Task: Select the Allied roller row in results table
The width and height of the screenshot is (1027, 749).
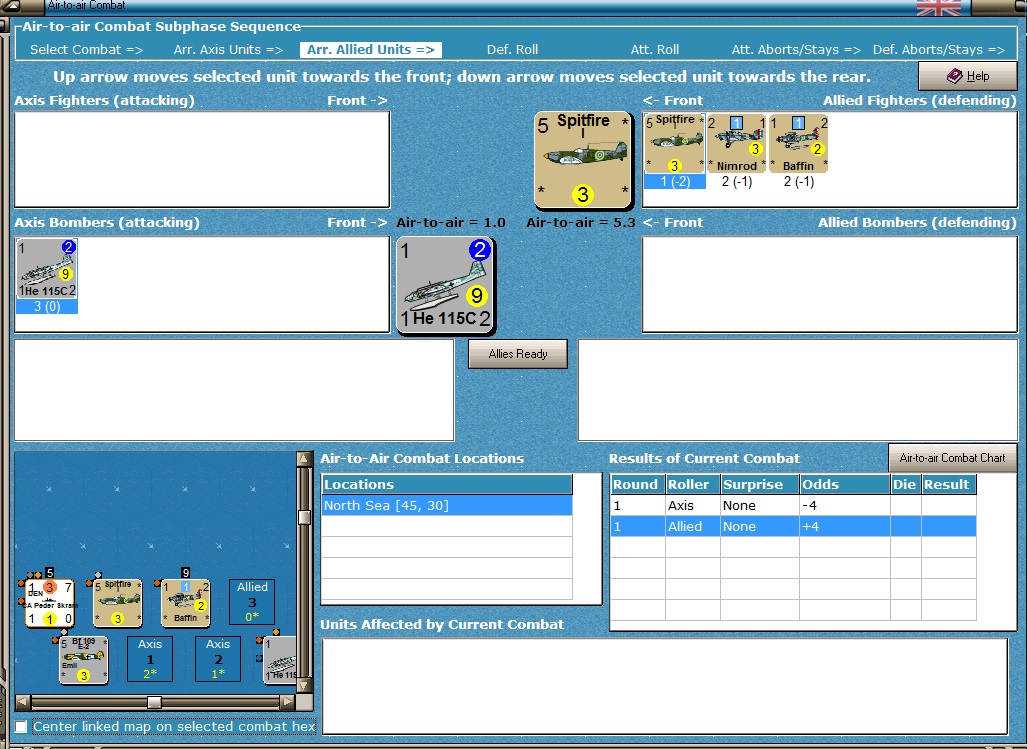Action: [793, 526]
